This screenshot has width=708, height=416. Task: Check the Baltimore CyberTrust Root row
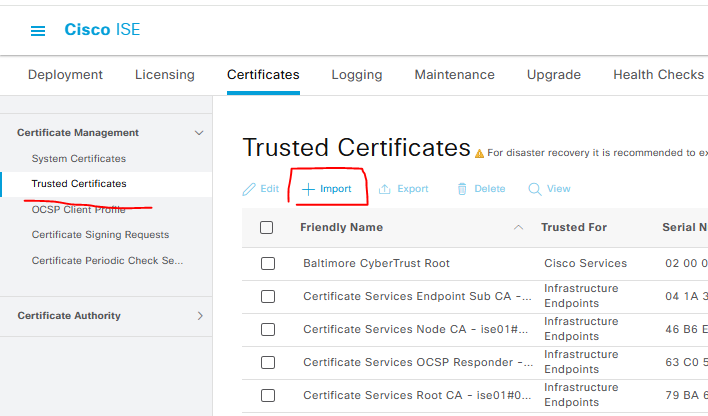click(x=268, y=263)
